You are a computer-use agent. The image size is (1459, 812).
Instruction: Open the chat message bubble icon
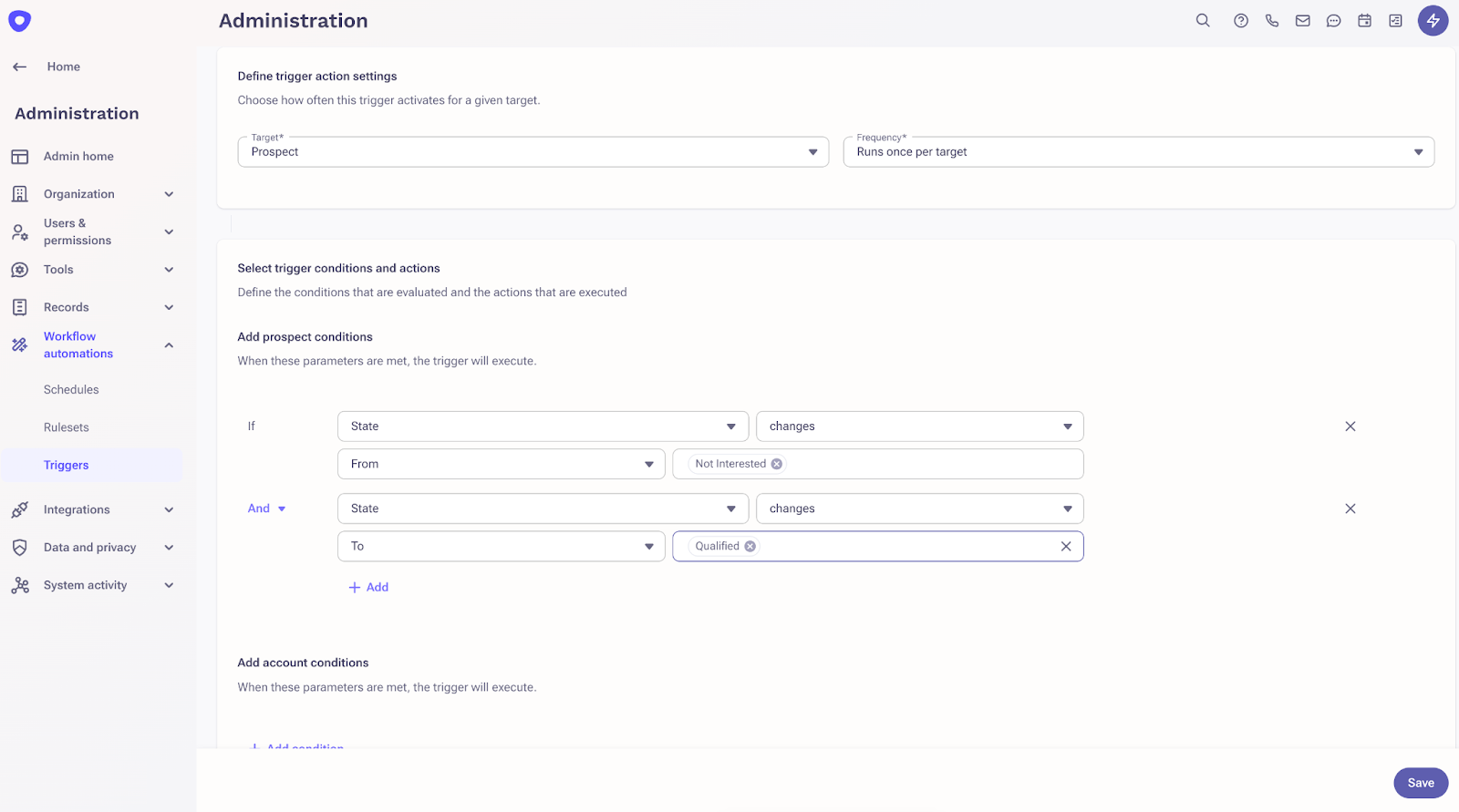pyautogui.click(x=1334, y=20)
